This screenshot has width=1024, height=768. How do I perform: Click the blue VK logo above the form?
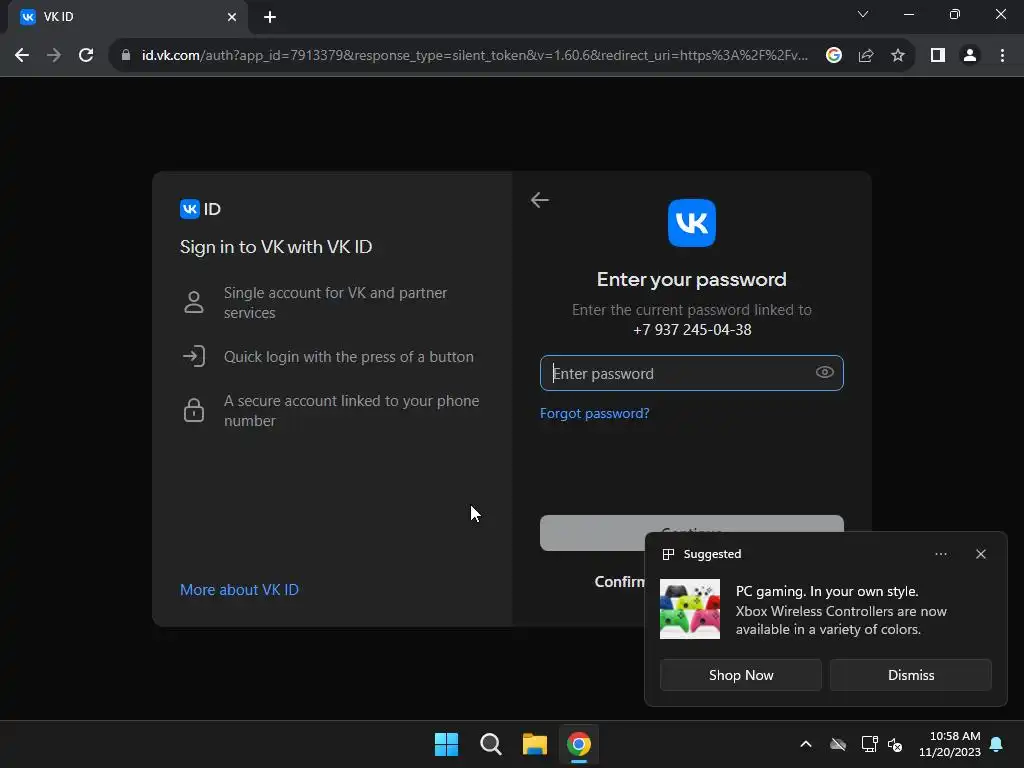tap(692, 223)
